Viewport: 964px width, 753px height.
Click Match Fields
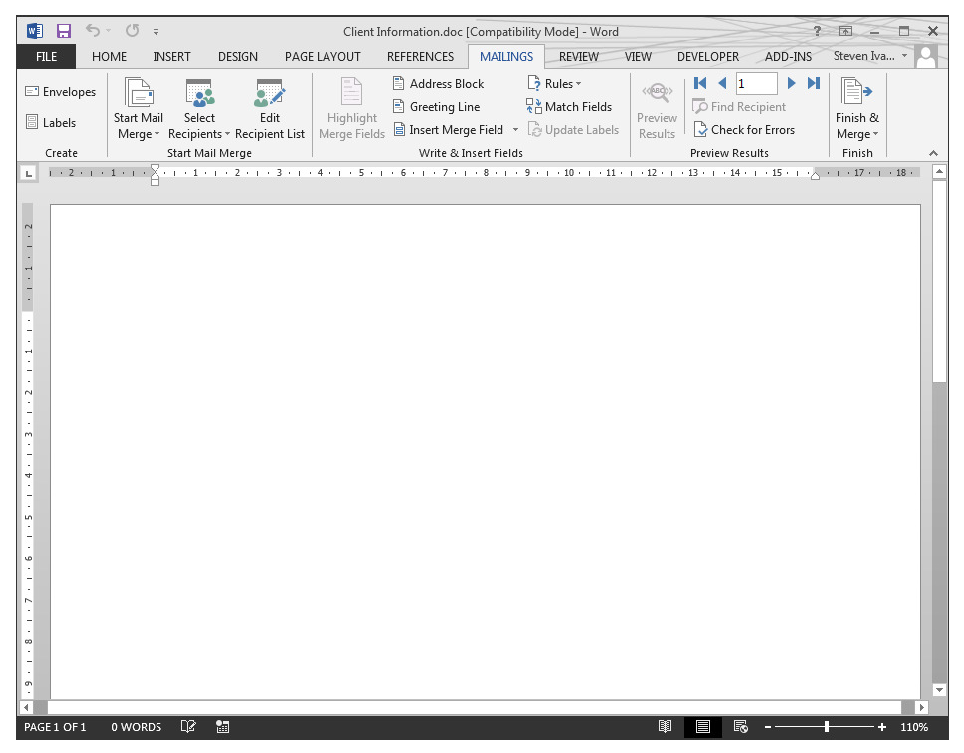[569, 106]
